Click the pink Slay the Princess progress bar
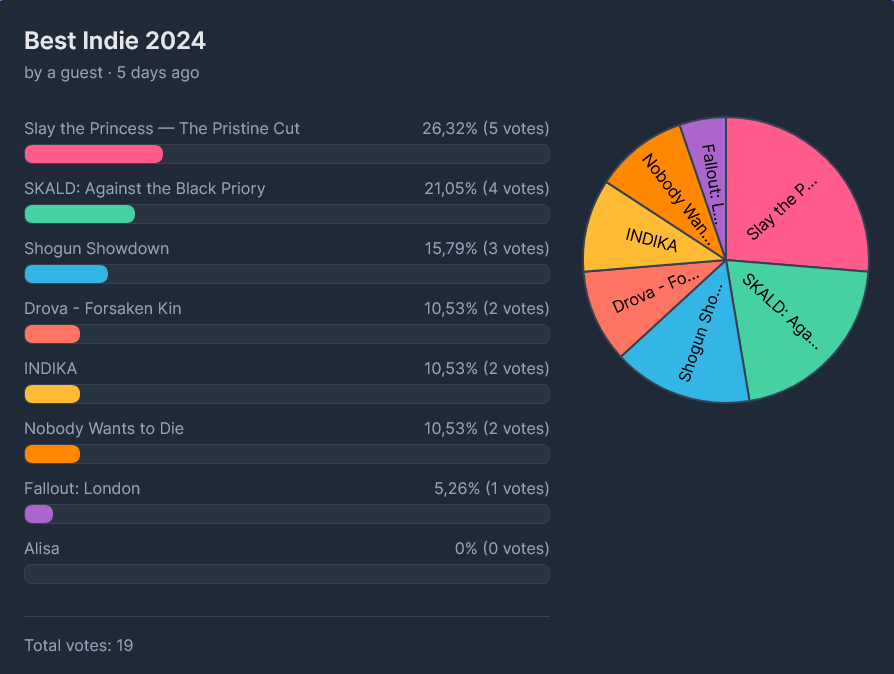This screenshot has height=674, width=894. coord(94,154)
